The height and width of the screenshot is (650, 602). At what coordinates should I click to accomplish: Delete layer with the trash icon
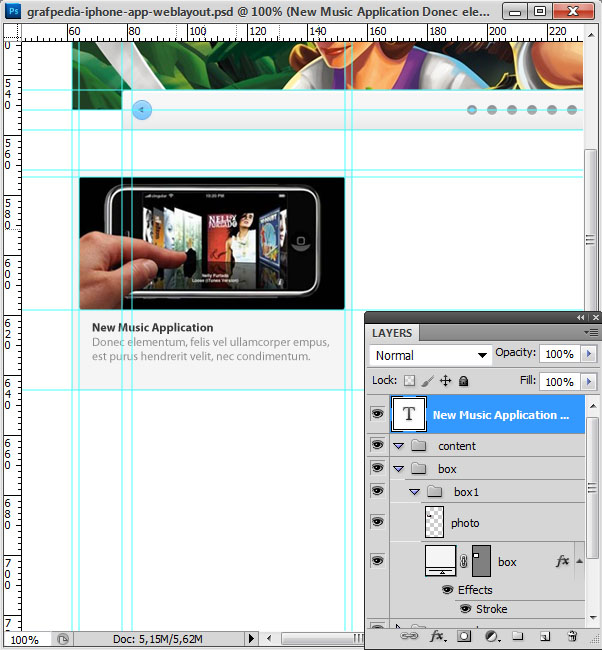[572, 636]
